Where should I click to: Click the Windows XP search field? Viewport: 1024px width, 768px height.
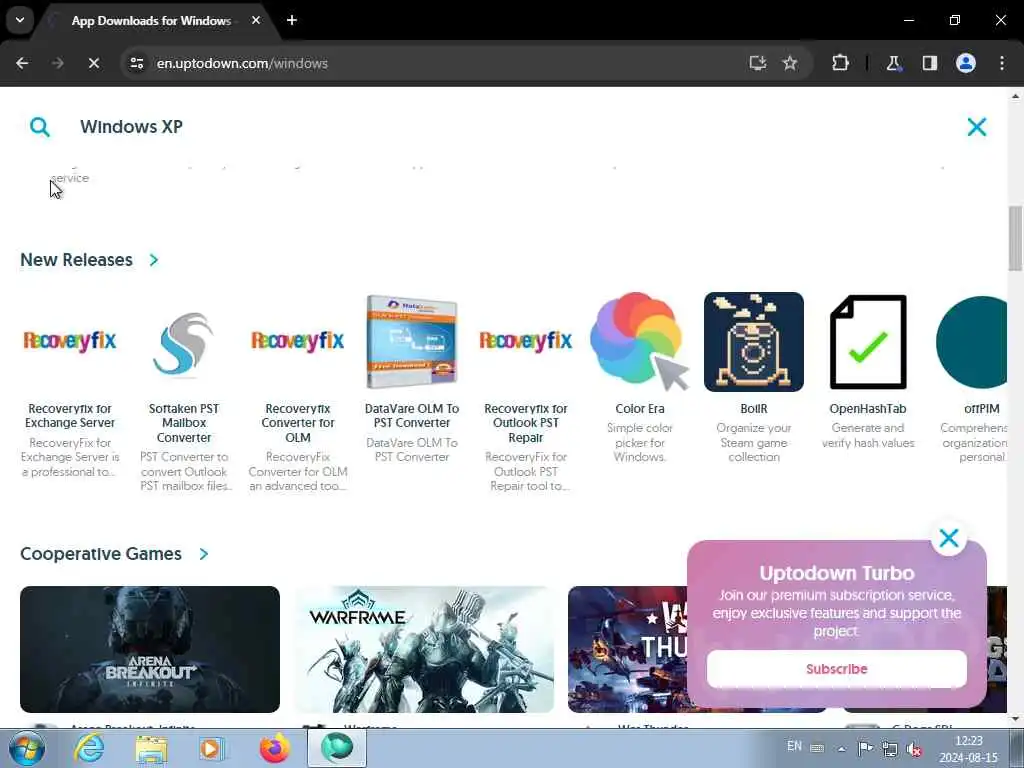click(x=509, y=127)
